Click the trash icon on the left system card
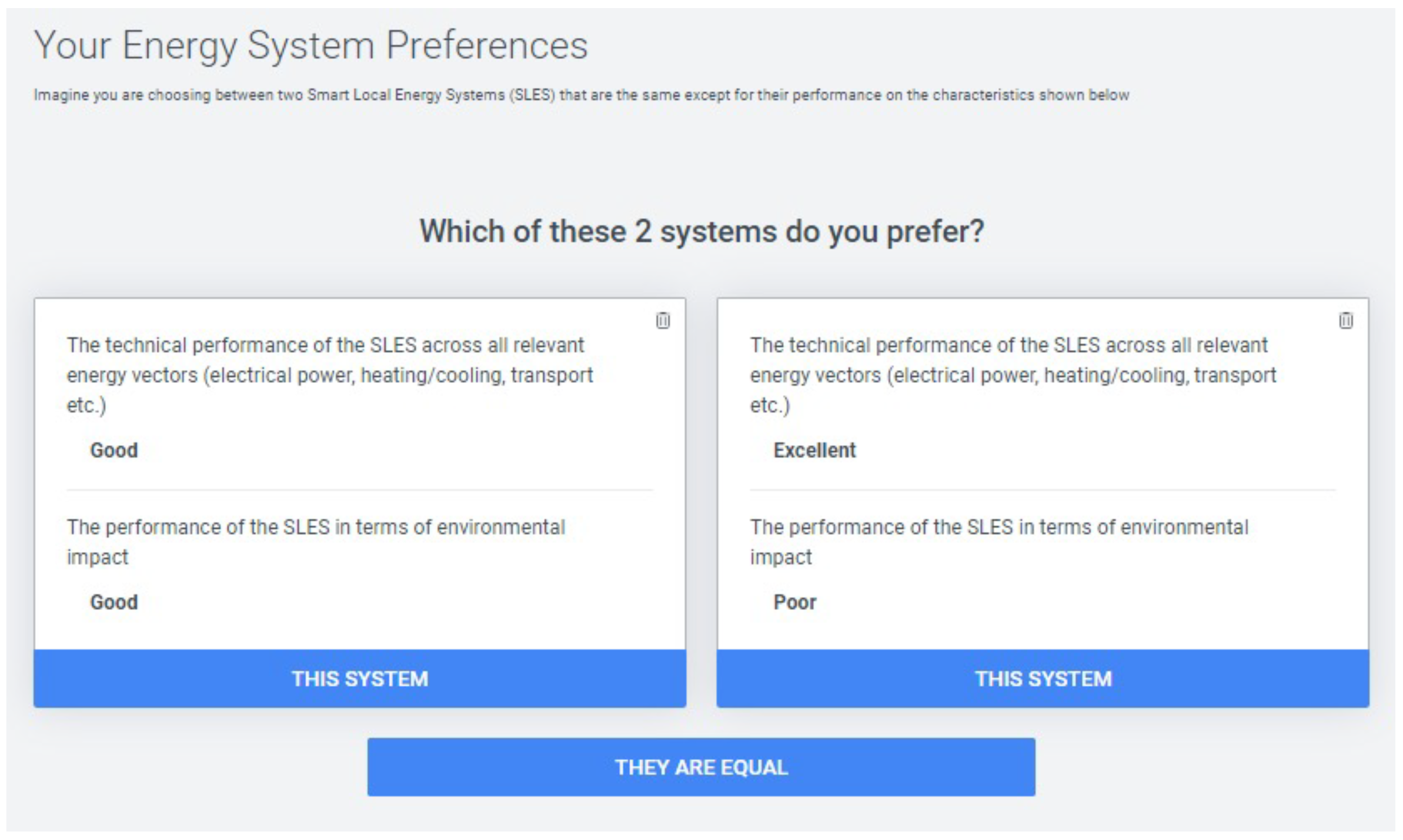The height and width of the screenshot is (840, 1403). [x=663, y=320]
